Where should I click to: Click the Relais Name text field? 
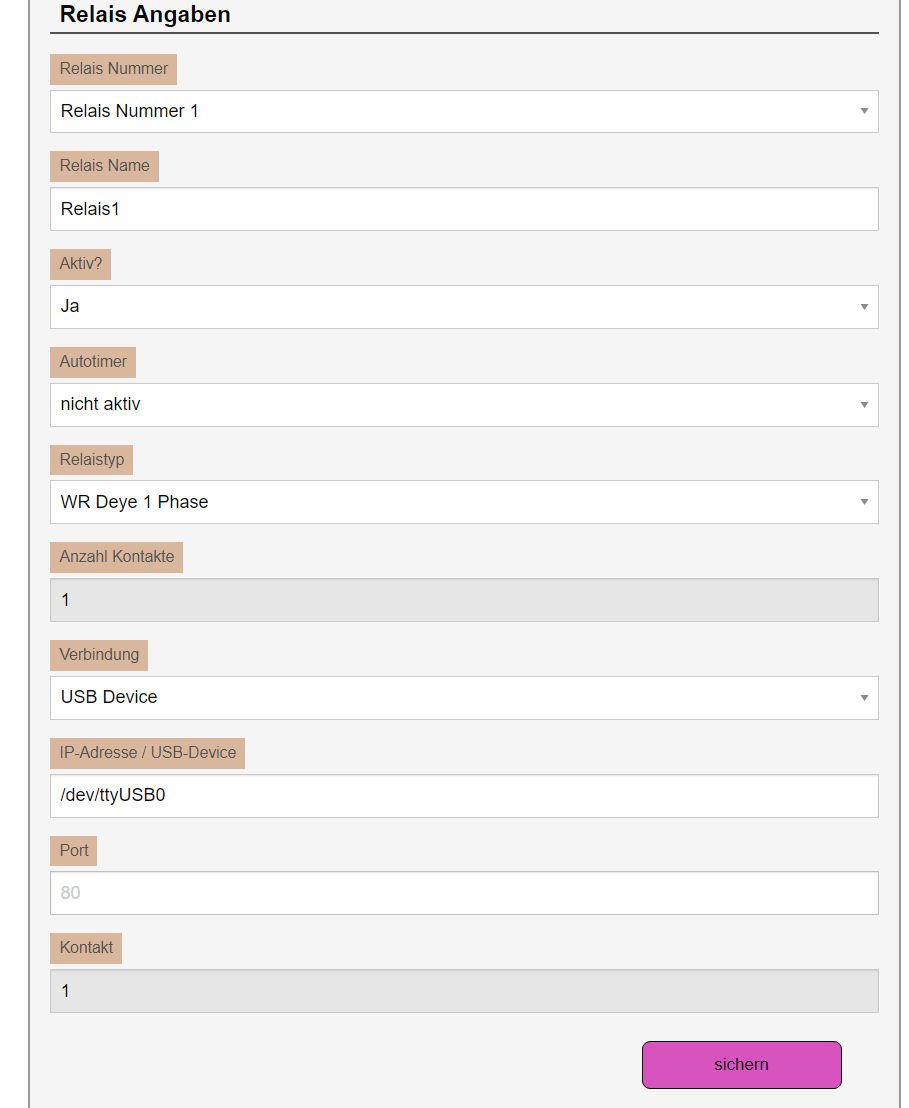pyautogui.click(x=464, y=209)
